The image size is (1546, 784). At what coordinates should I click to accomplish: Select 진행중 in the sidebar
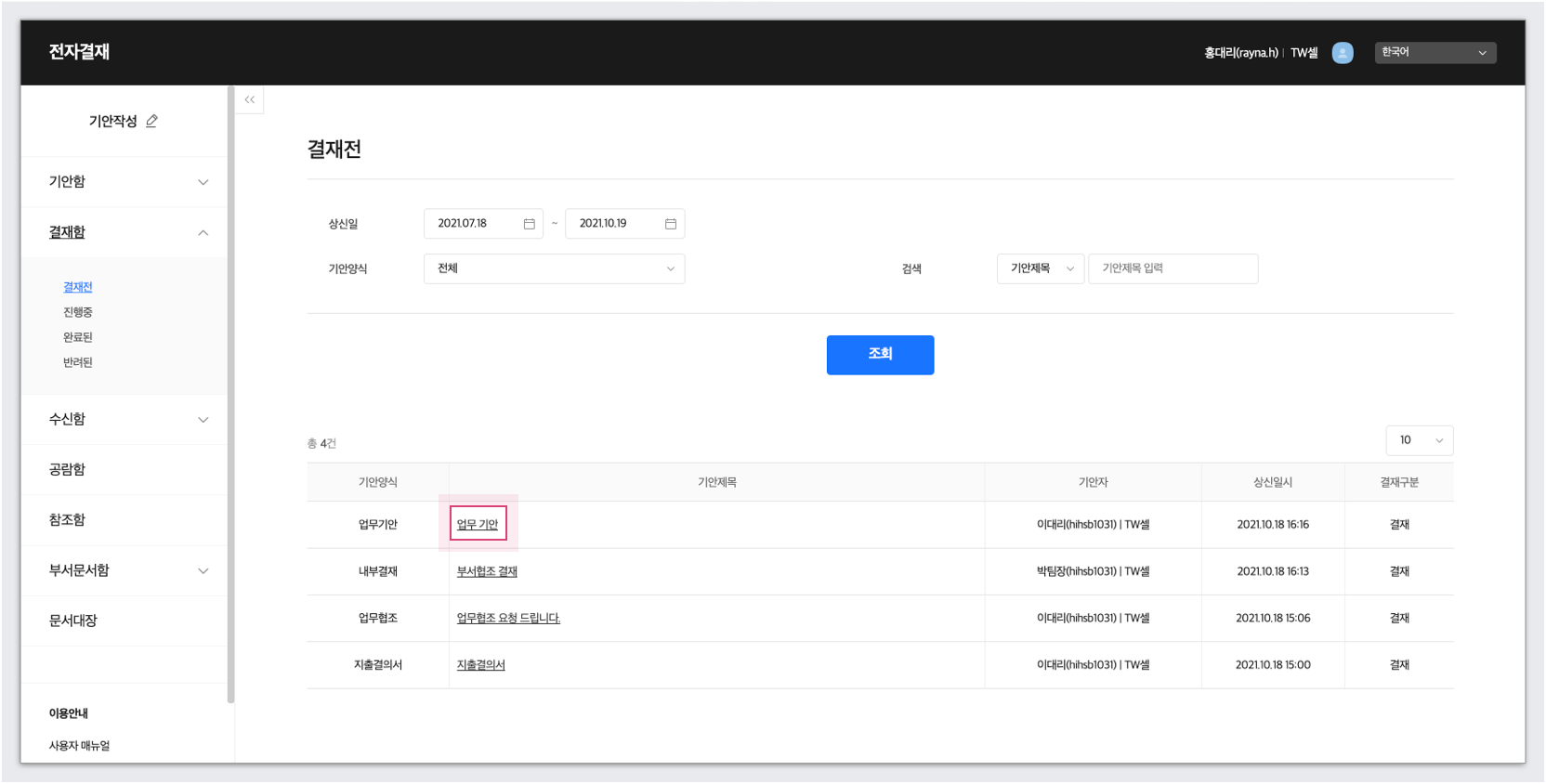[x=78, y=312]
